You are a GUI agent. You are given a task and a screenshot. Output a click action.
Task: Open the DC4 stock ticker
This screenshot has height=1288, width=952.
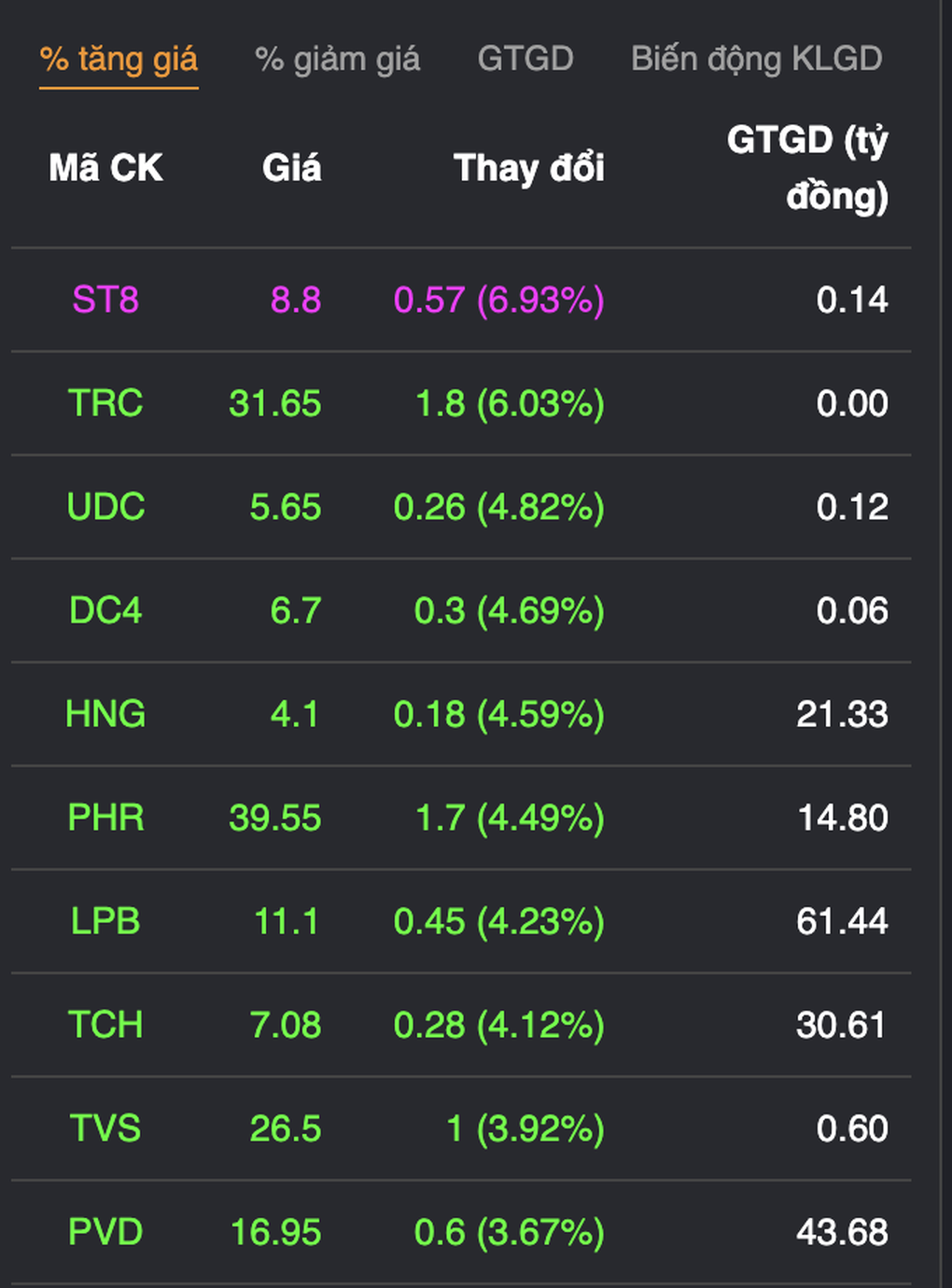105,611
